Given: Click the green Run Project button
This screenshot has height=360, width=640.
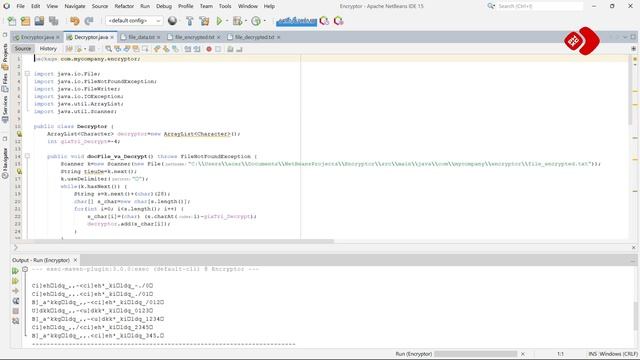Looking at the screenshot, I should click(219, 21).
